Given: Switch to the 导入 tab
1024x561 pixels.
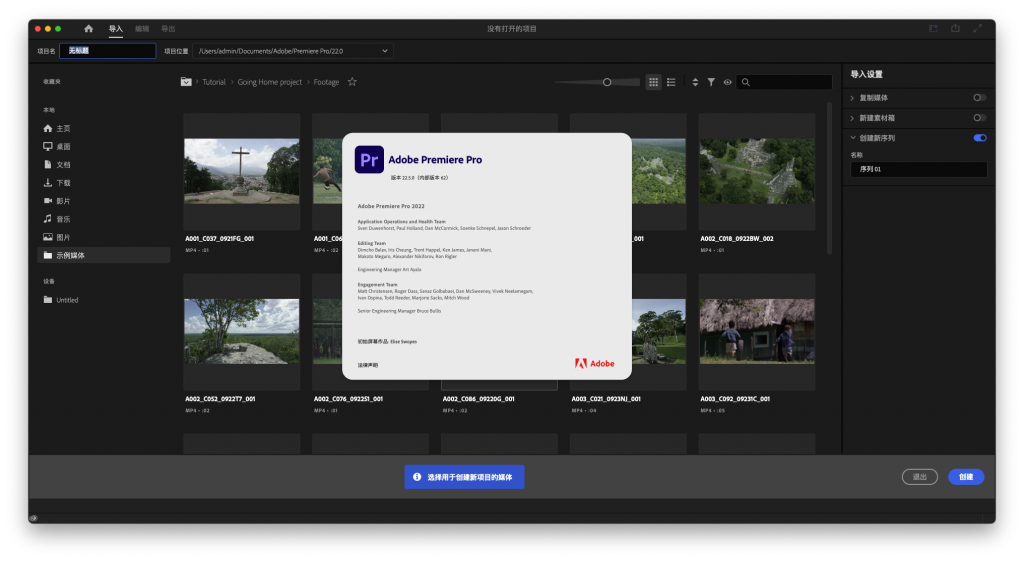Looking at the screenshot, I should click(x=116, y=29).
